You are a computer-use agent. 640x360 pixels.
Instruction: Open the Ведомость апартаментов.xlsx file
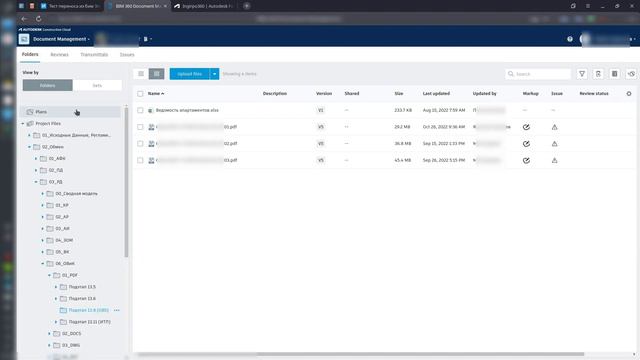(187, 110)
